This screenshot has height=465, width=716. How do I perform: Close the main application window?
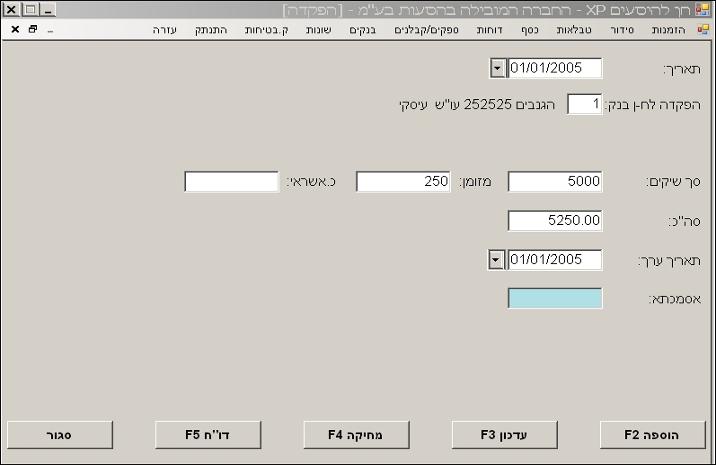click(x=12, y=10)
